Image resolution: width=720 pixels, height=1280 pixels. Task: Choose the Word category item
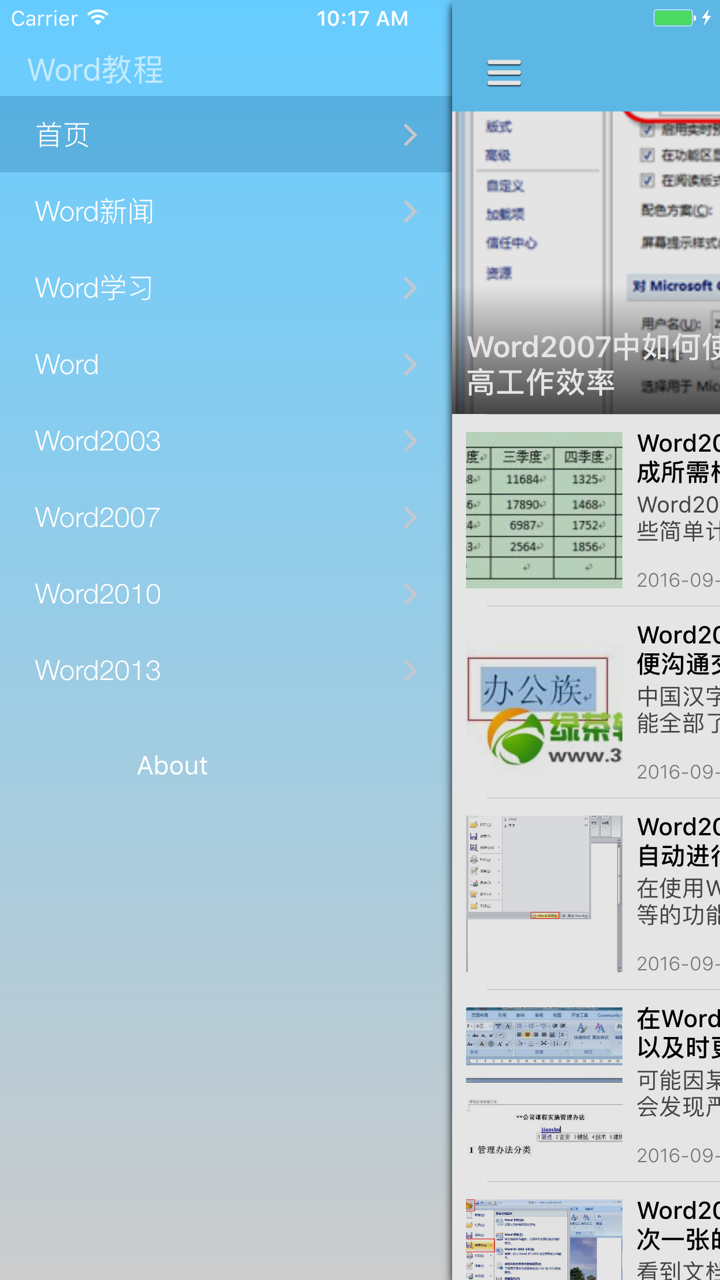226,364
